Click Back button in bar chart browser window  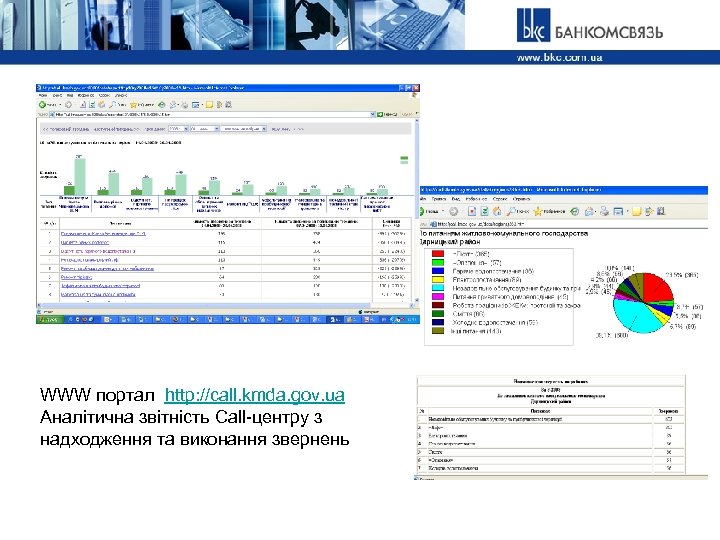click(x=47, y=105)
